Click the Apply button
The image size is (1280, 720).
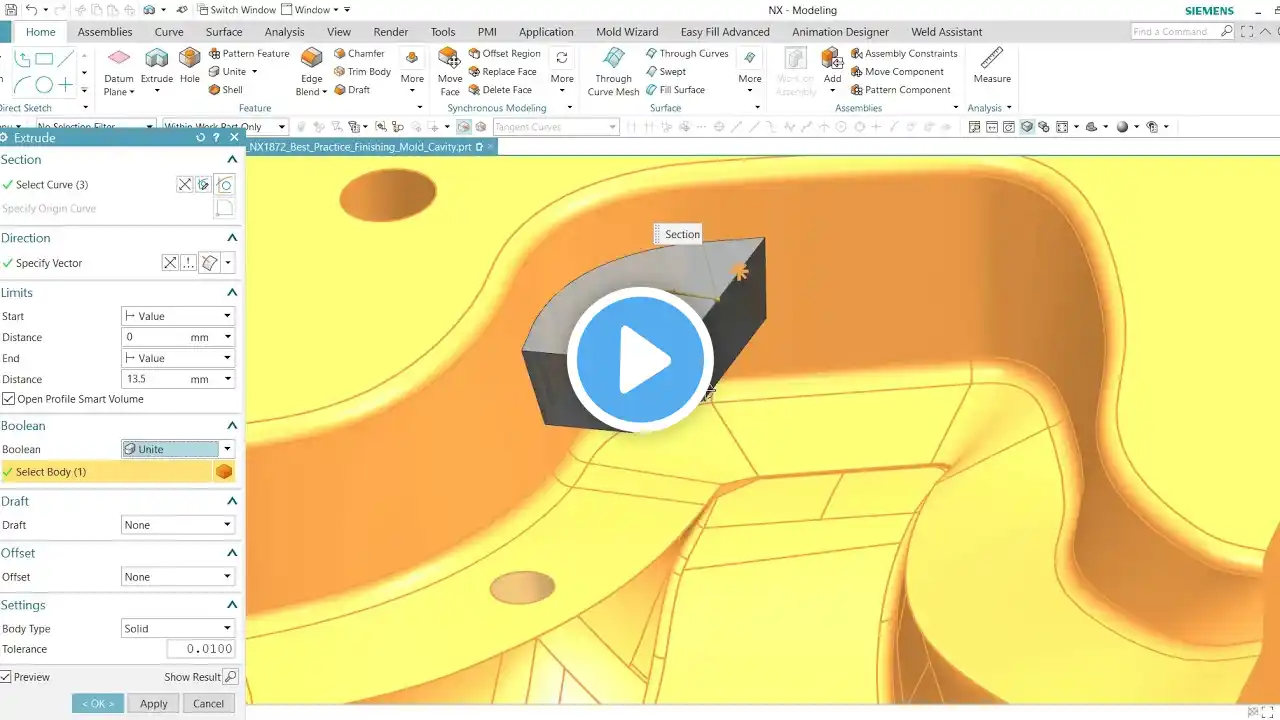[x=153, y=704]
